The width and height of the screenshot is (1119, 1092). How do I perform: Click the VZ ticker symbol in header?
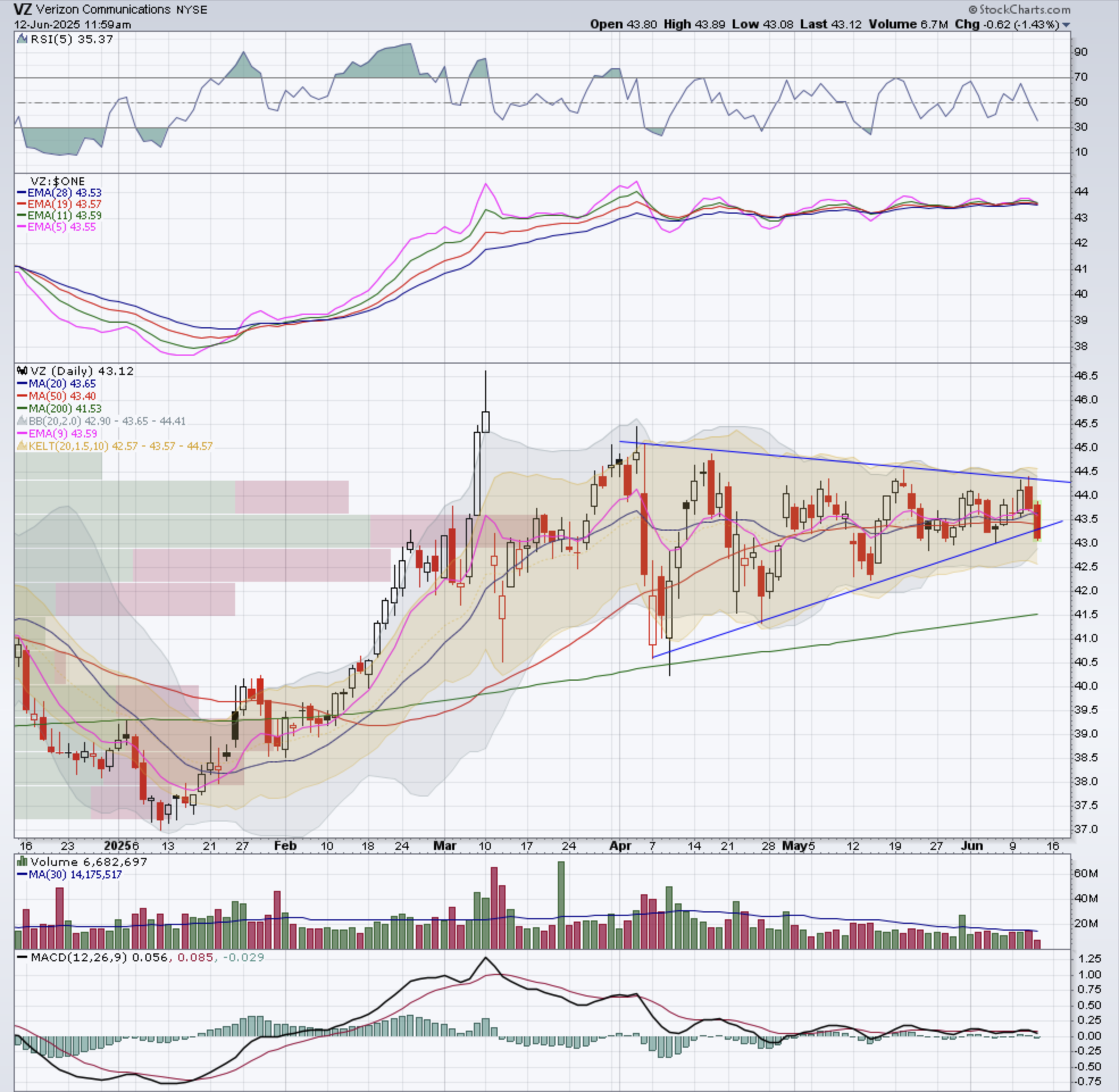click(x=22, y=9)
